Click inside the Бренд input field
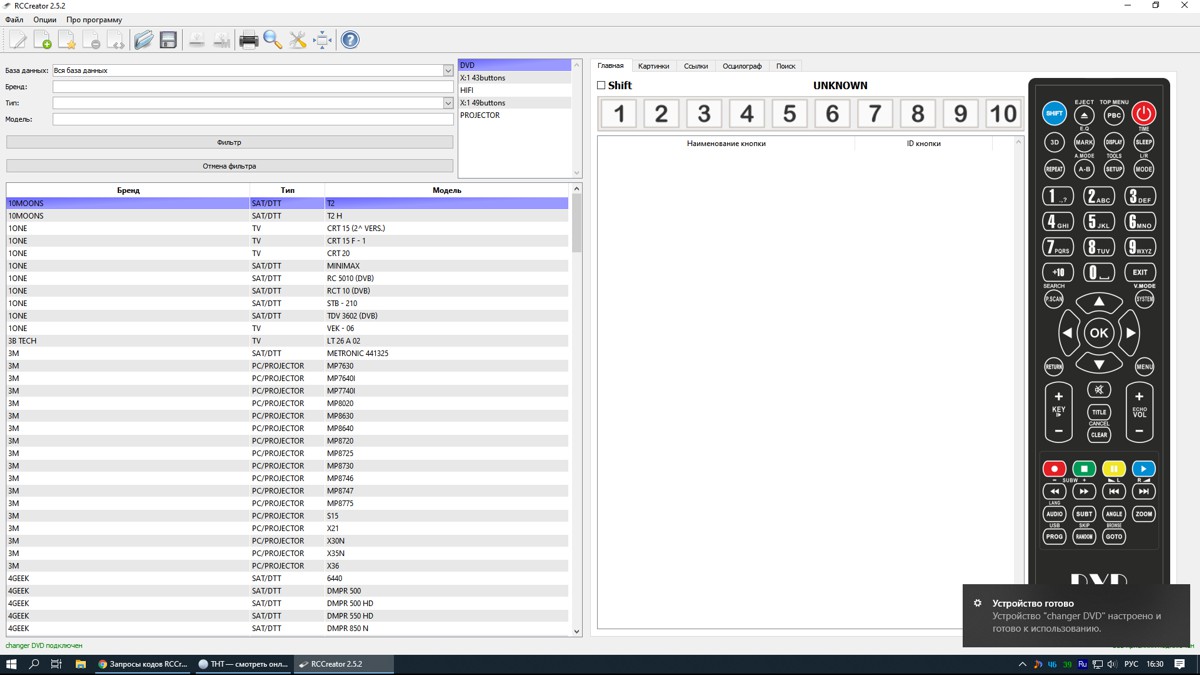This screenshot has height=675, width=1200. pos(252,87)
